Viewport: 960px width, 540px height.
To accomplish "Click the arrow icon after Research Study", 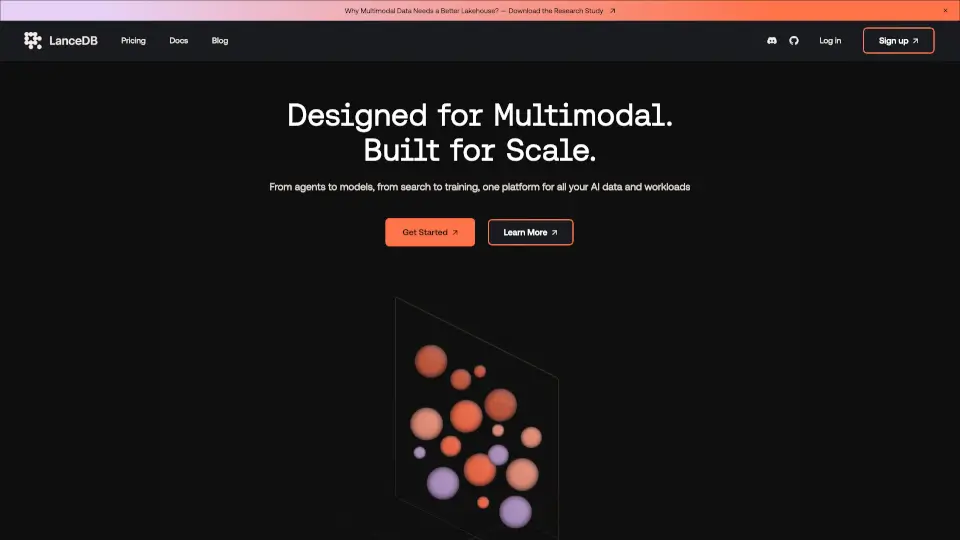I will click(612, 11).
